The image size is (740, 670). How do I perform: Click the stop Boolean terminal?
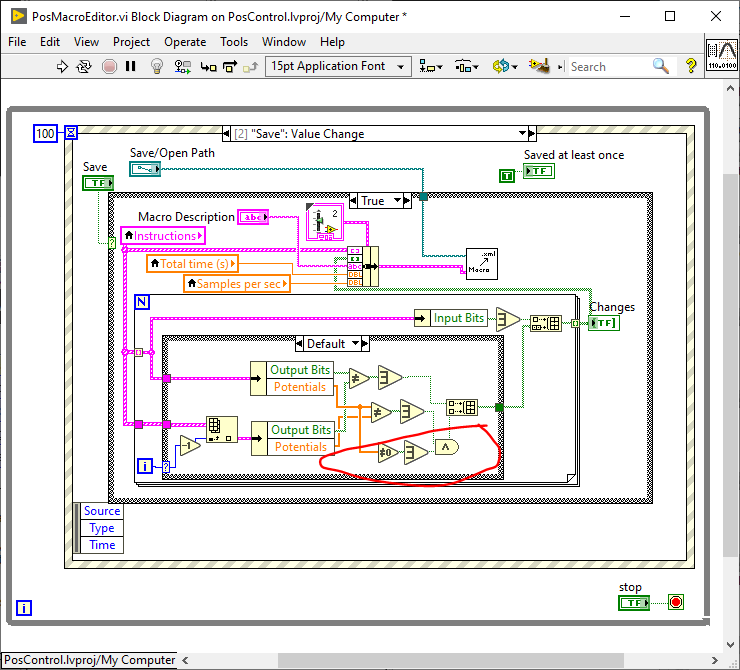(x=632, y=603)
